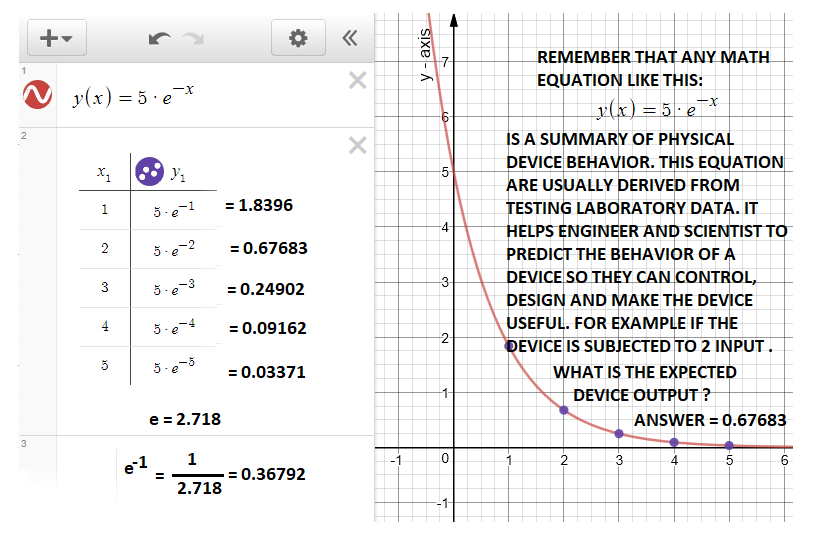Viewport: 814px width, 551px height.
Task: Click the y(x)=5·e^-x expression field
Action: (200, 96)
